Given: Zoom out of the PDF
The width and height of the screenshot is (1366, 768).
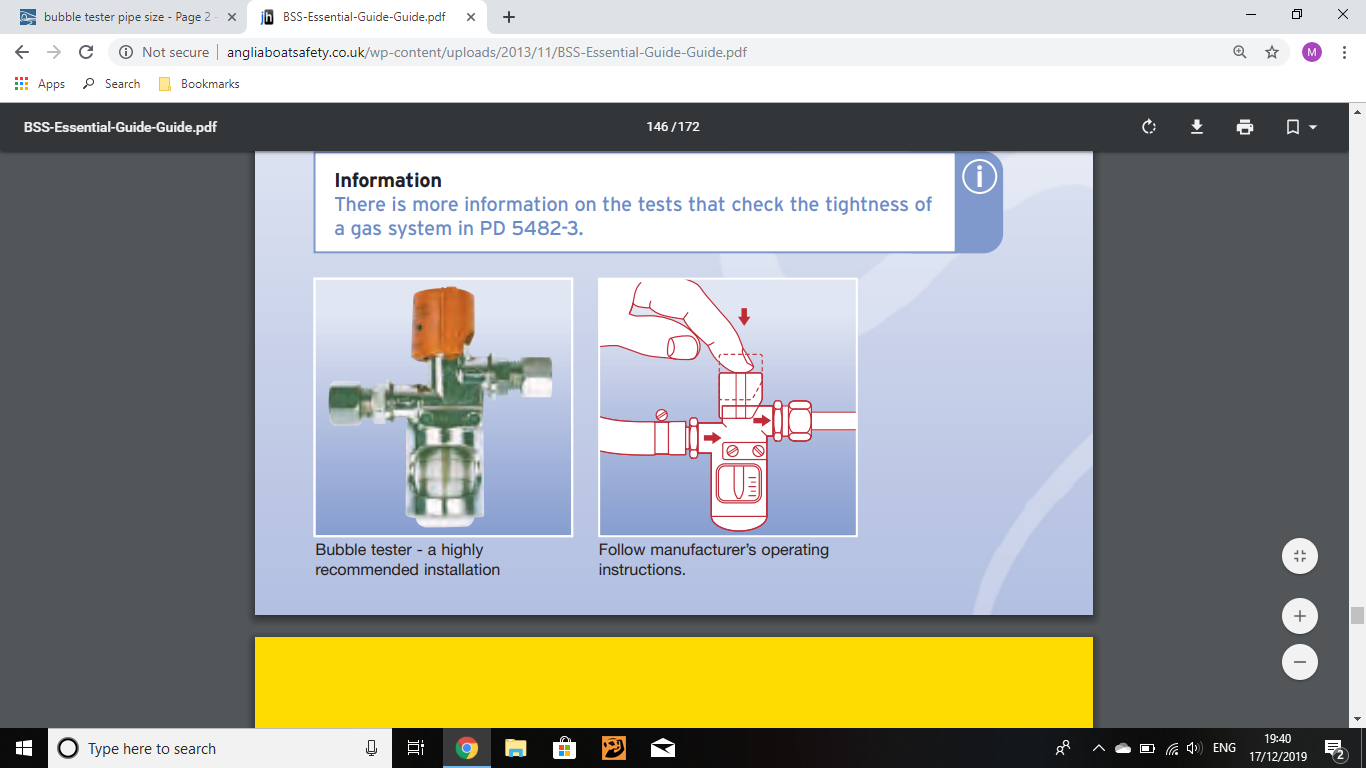Looking at the screenshot, I should [x=1299, y=662].
